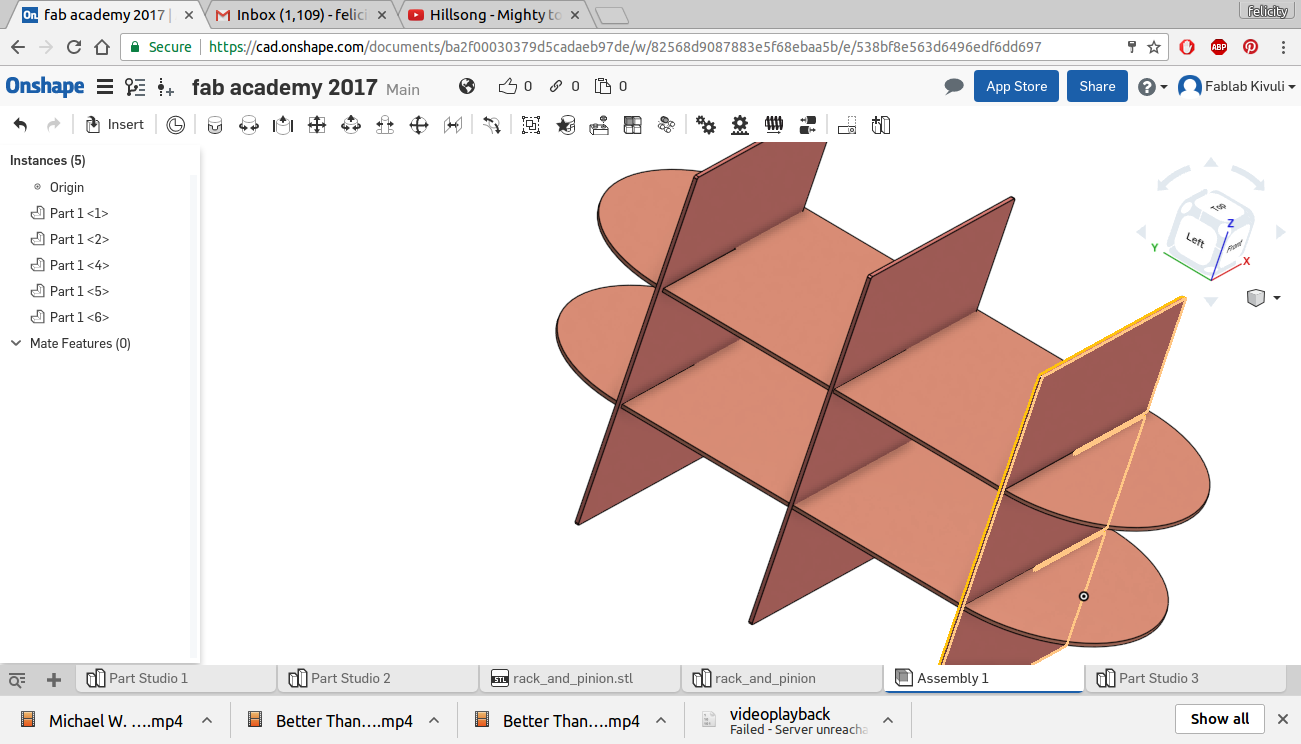
Task: Select the Group tool icon
Action: point(531,125)
